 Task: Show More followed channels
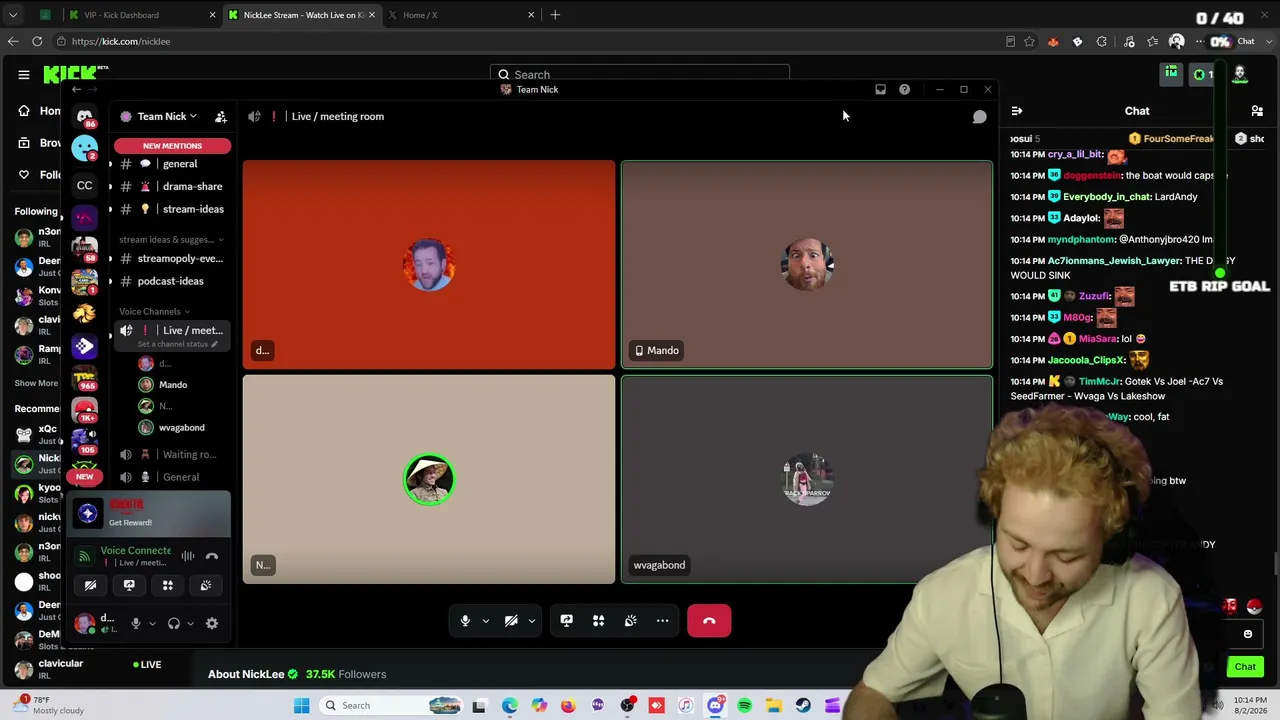36,383
